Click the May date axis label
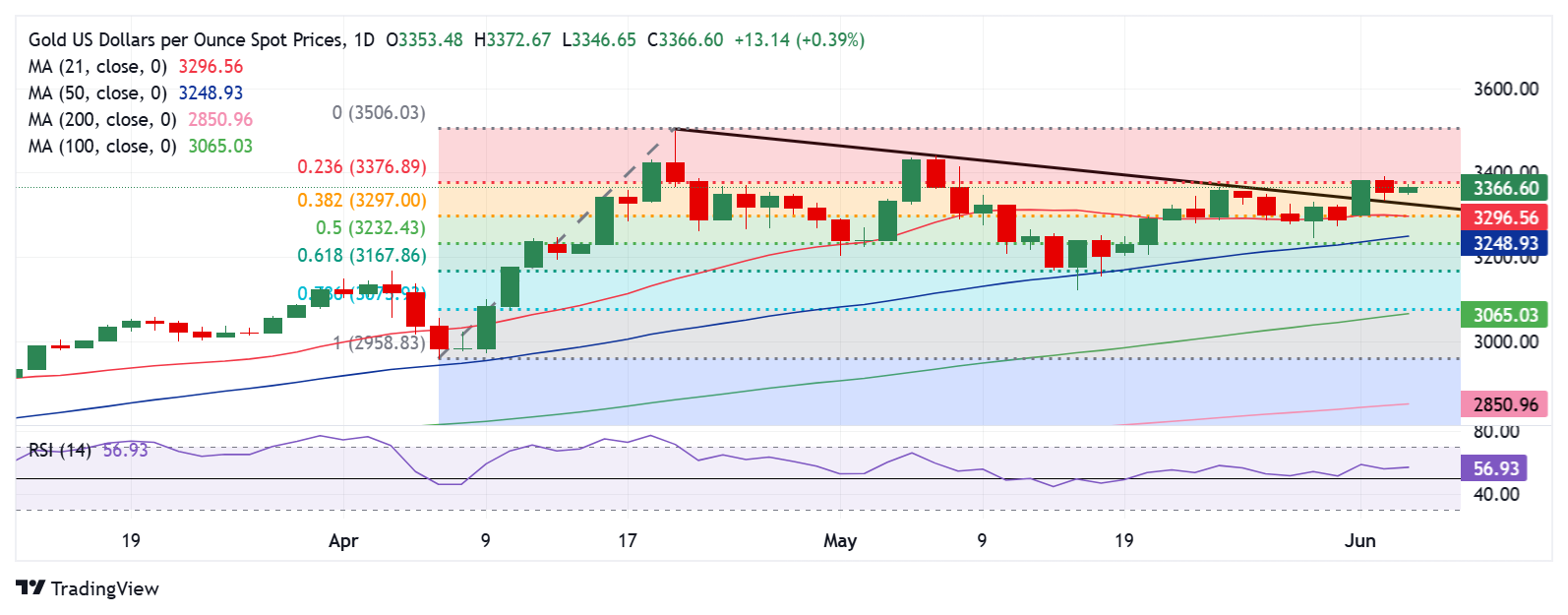The width and height of the screenshot is (1568, 615). click(x=840, y=541)
